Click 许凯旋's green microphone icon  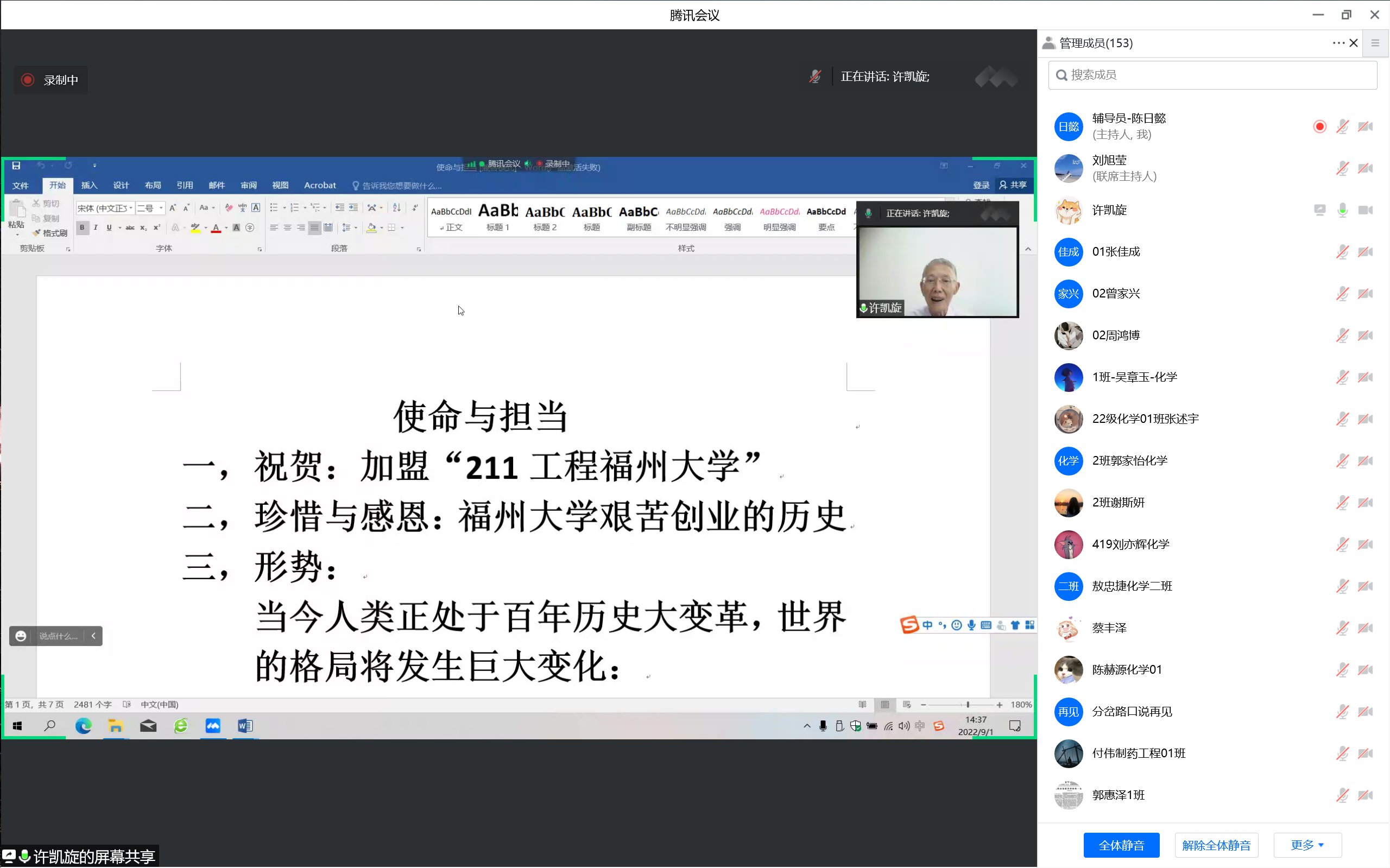[1342, 210]
